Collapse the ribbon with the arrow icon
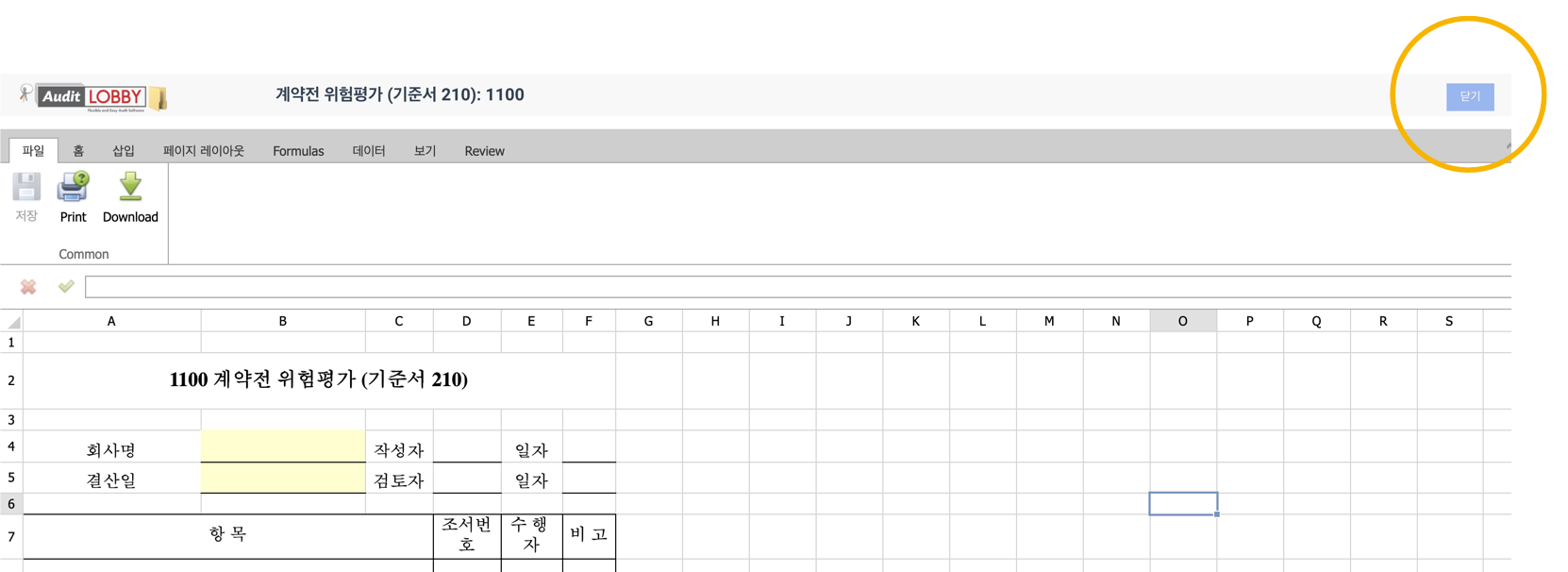The image size is (1568, 572). pos(1508,147)
